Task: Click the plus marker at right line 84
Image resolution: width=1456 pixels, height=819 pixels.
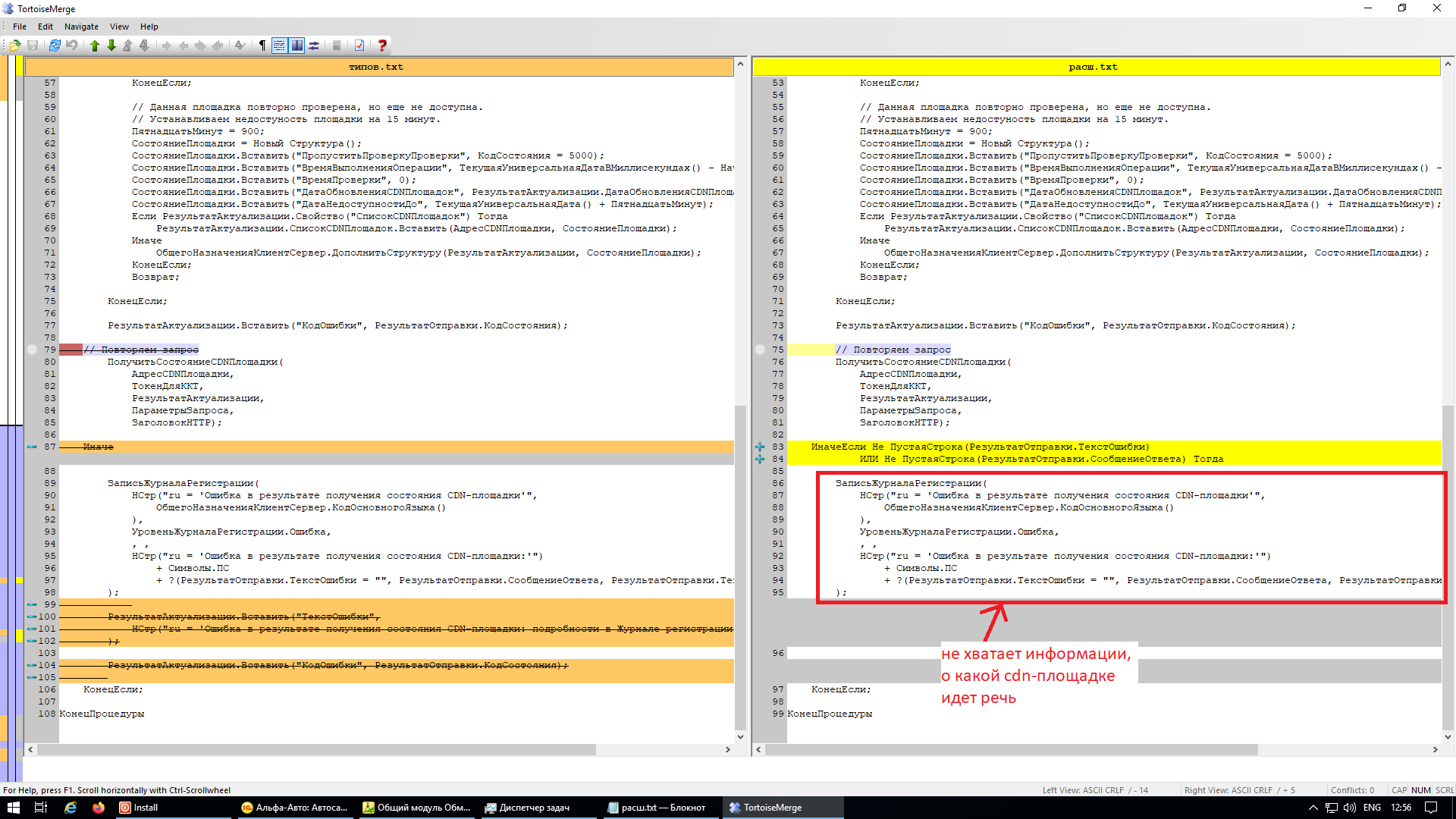Action: point(760,459)
